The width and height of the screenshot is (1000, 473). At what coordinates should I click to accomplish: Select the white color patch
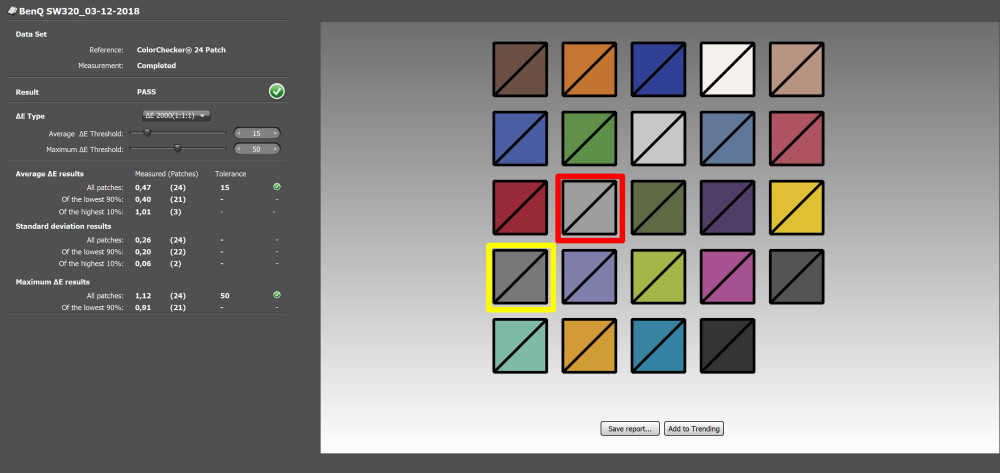[x=728, y=69]
